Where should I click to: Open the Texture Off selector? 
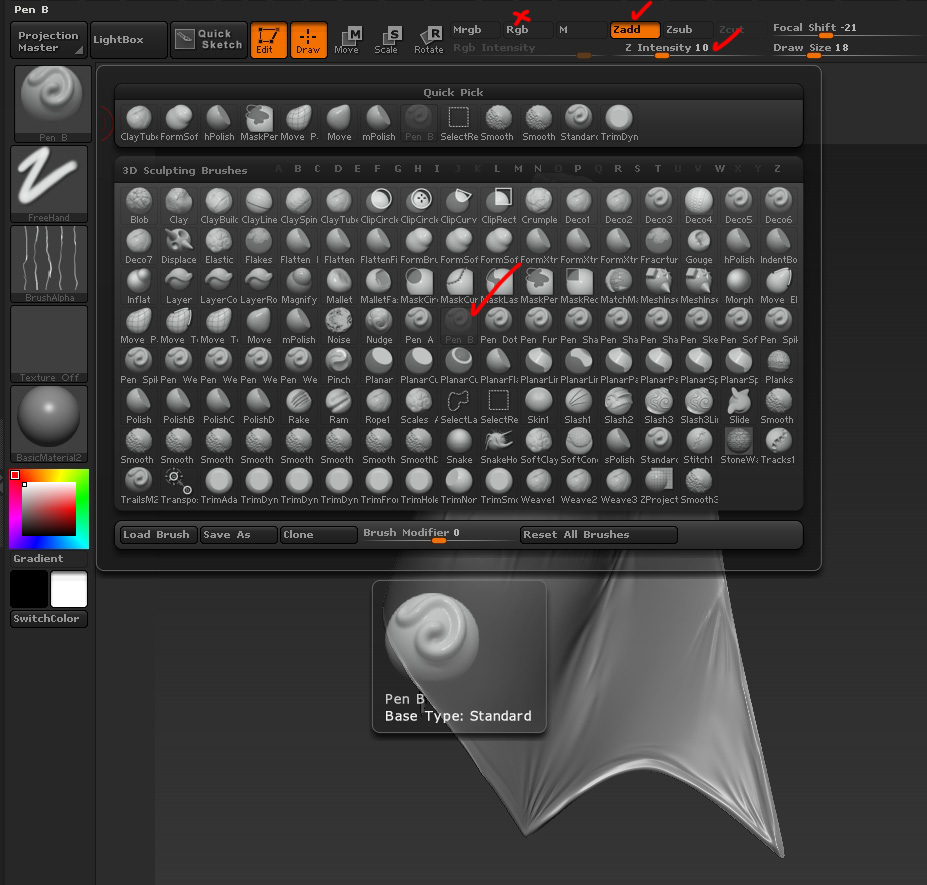pos(48,344)
